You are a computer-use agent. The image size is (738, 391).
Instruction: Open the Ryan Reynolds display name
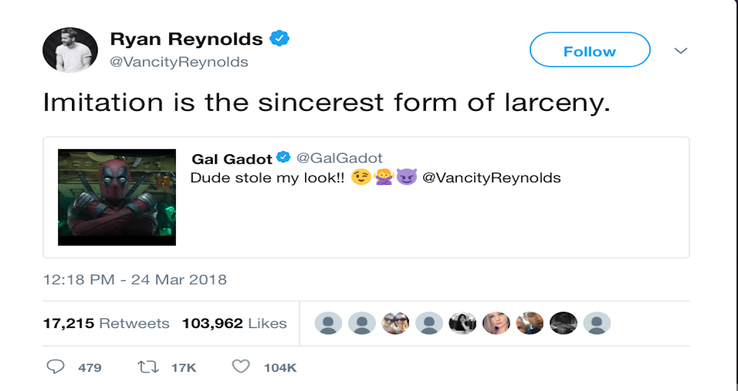186,39
